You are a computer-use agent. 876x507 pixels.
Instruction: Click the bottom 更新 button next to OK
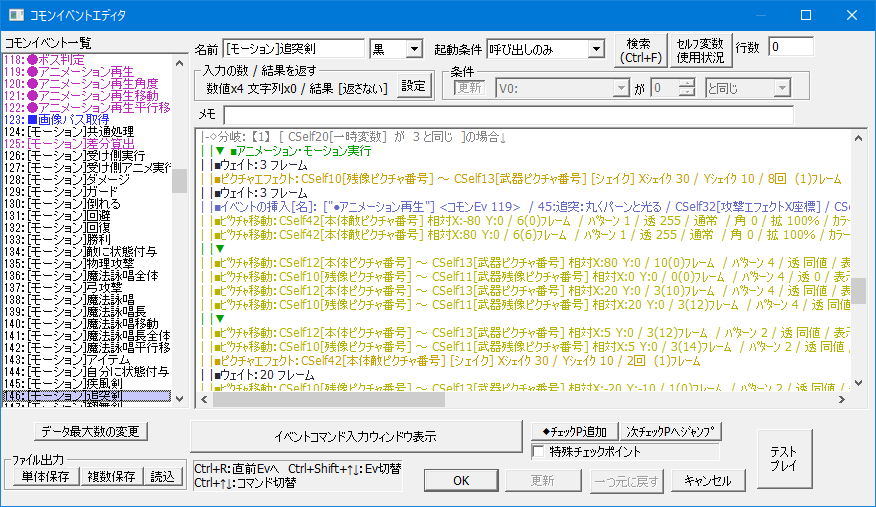coord(543,481)
